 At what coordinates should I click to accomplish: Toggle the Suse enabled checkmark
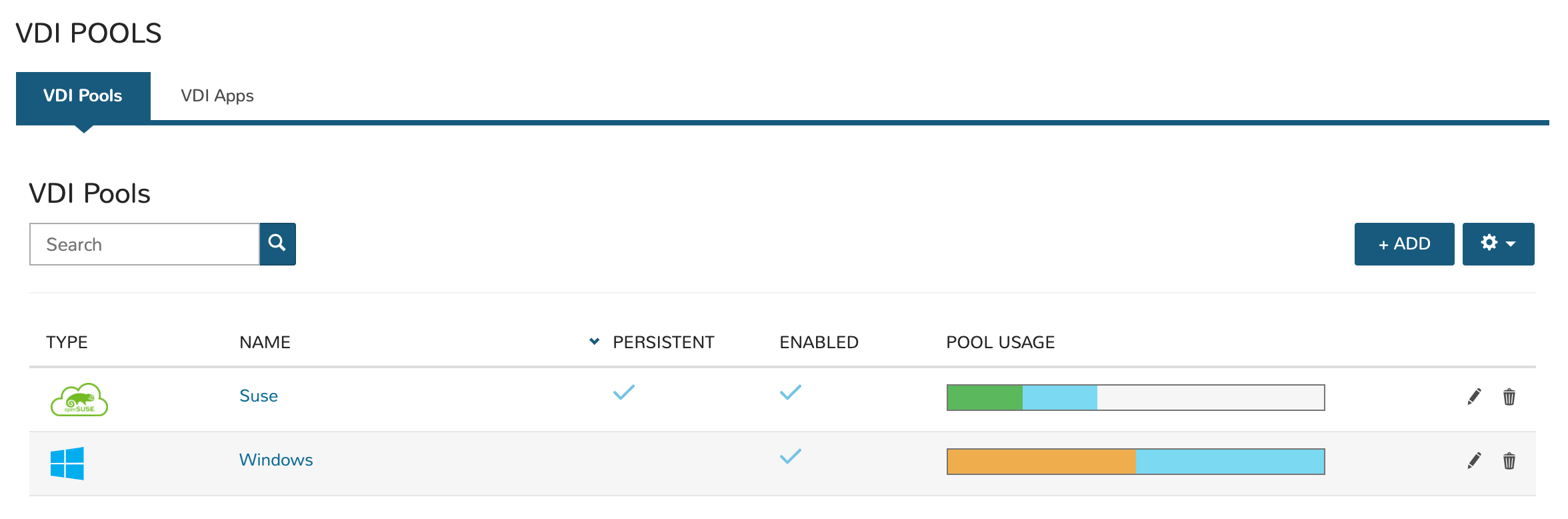click(x=791, y=392)
